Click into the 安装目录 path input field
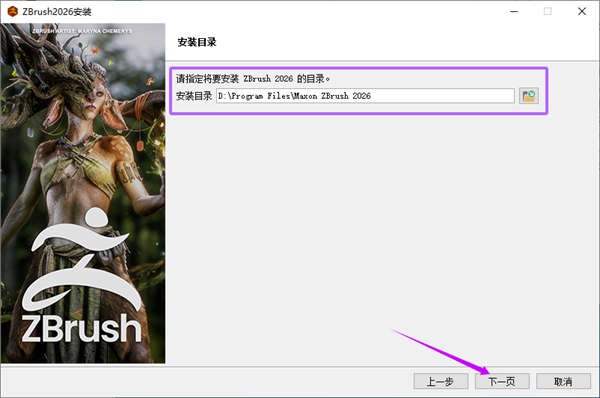 click(365, 96)
